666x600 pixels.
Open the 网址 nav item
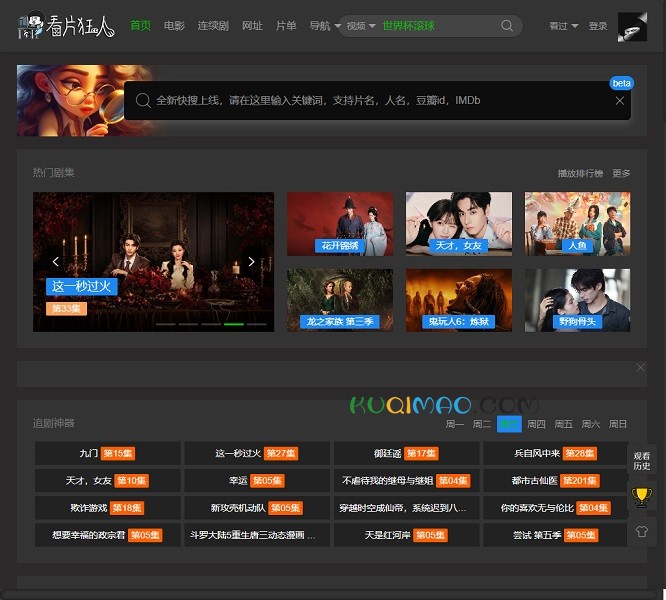click(x=252, y=26)
